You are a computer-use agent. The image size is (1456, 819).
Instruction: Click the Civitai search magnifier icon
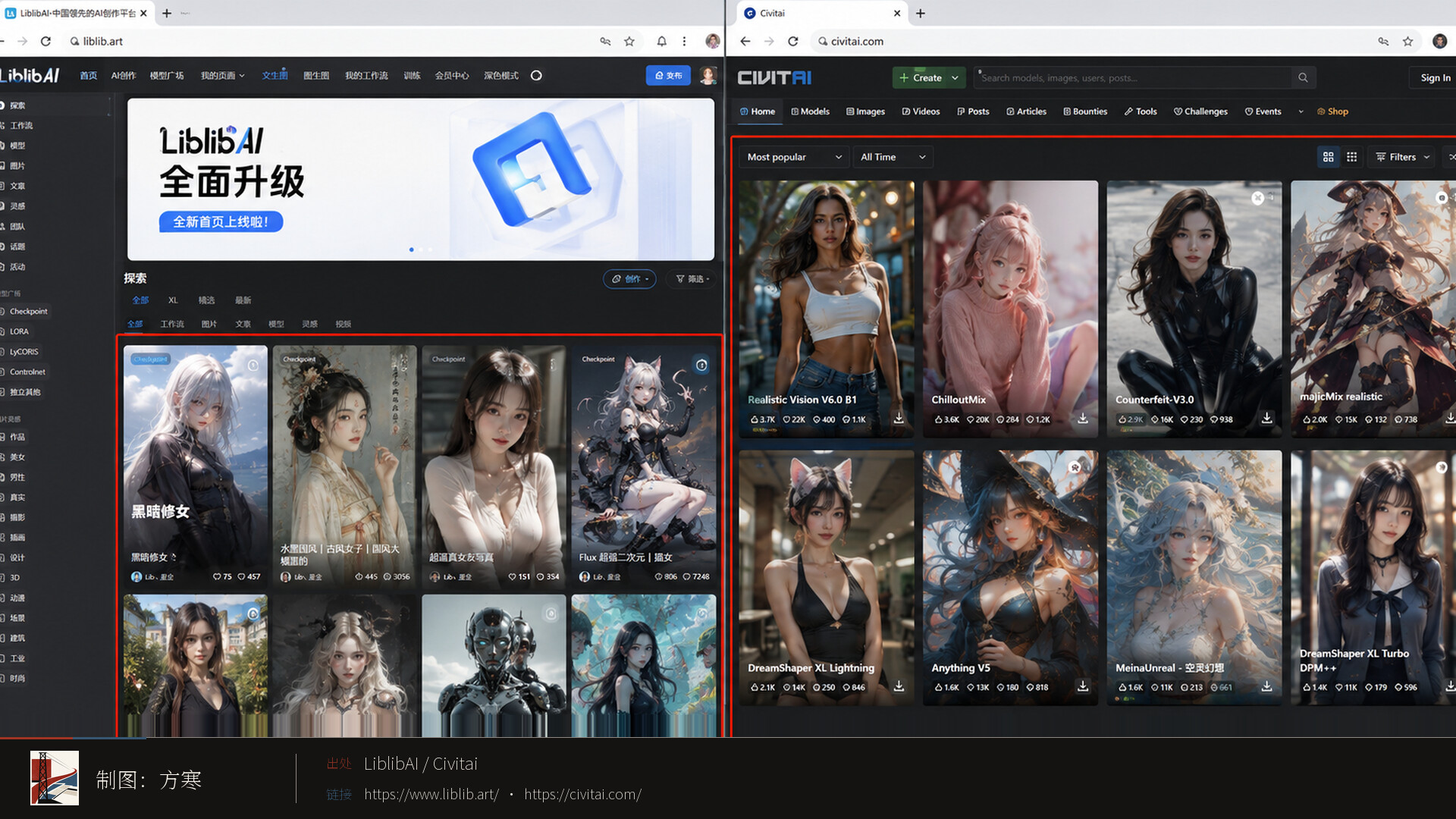pyautogui.click(x=1303, y=77)
